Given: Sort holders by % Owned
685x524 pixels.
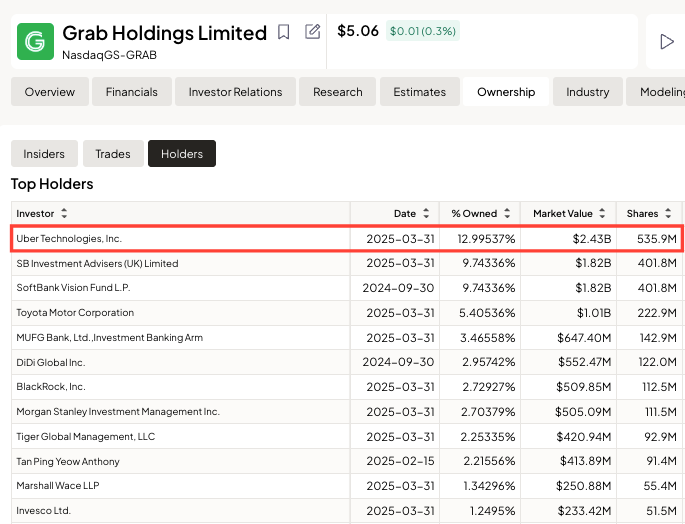Looking at the screenshot, I should coord(480,214).
